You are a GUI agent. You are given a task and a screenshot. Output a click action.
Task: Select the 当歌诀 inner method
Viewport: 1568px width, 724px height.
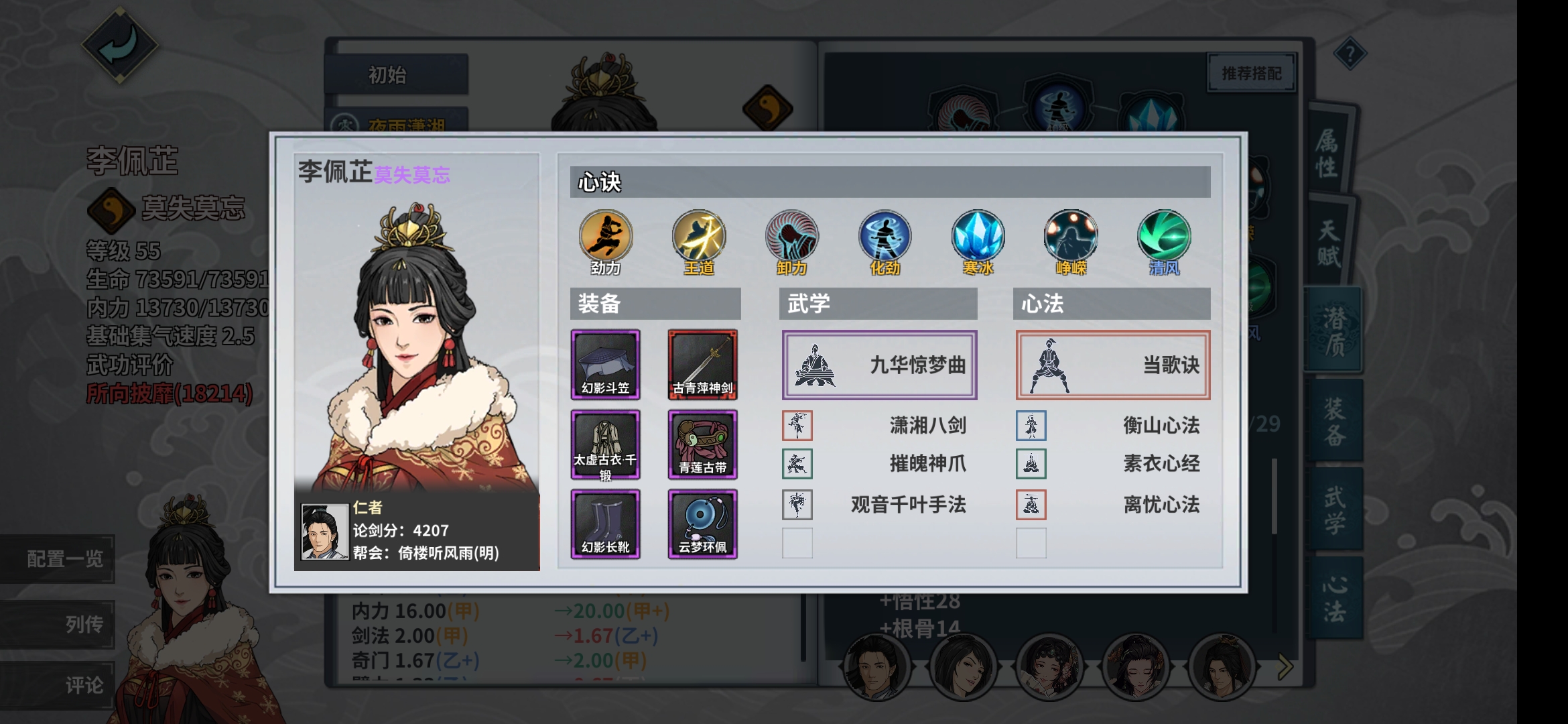tap(1113, 365)
